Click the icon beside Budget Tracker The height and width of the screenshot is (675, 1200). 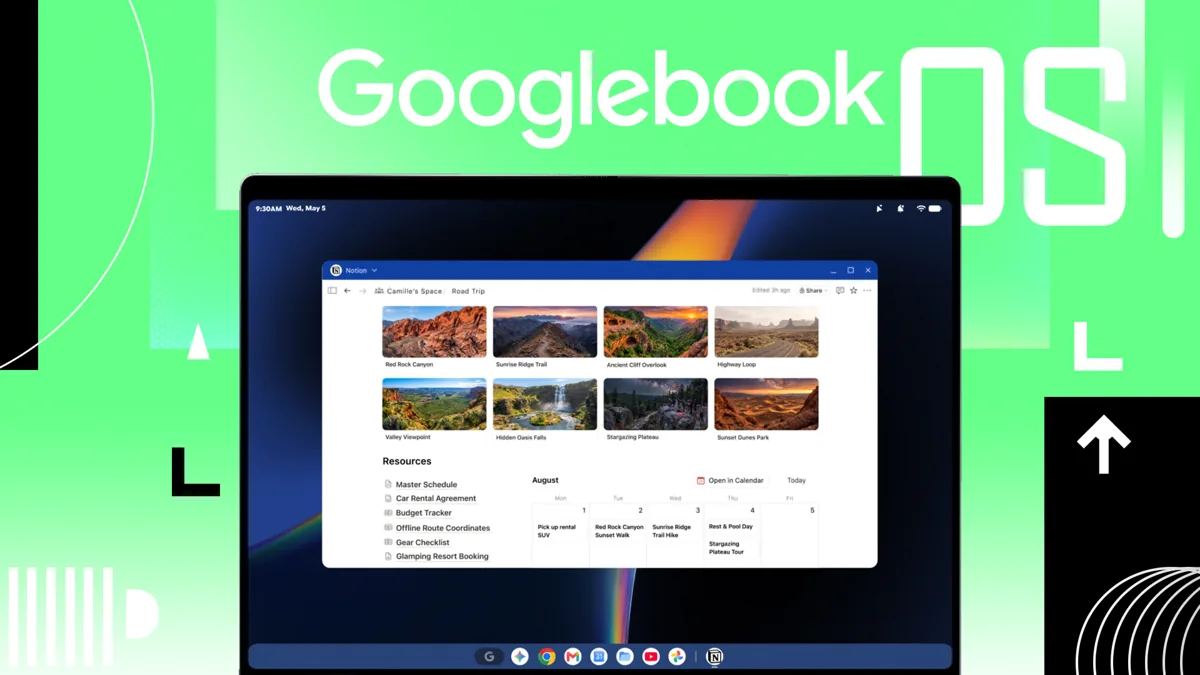point(388,513)
